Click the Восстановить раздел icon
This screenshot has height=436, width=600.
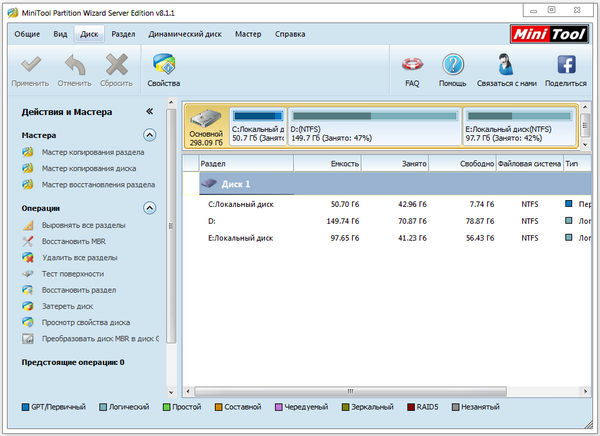(x=28, y=290)
